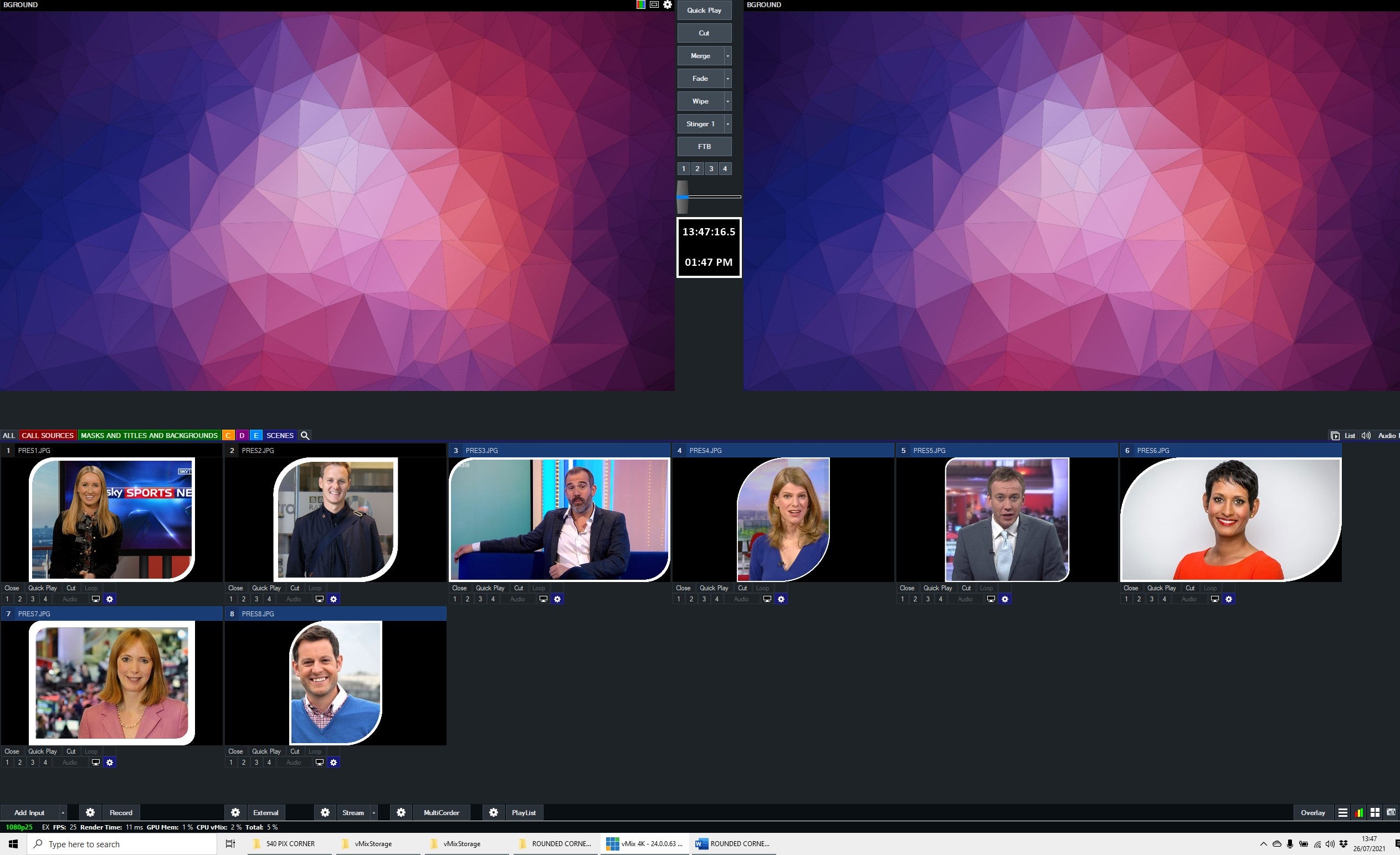Switch to the CALL SOURCES category tab
Image resolution: width=1400 pixels, height=855 pixels.
tap(48, 435)
